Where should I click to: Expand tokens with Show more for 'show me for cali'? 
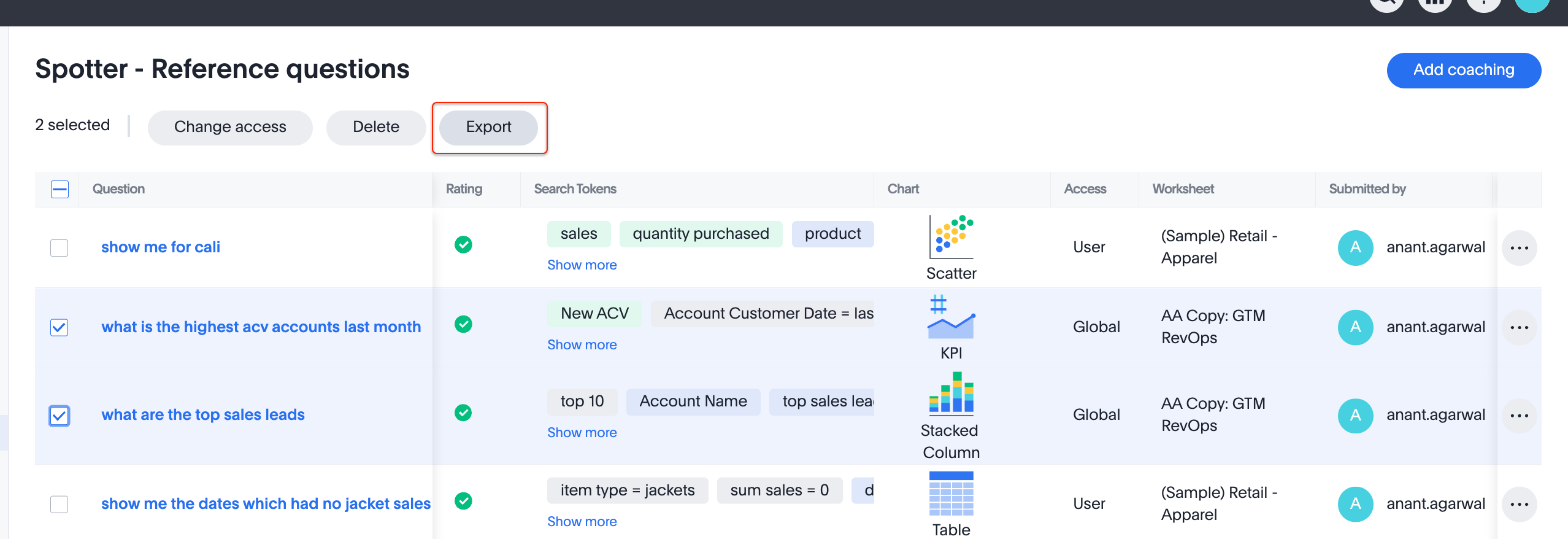click(582, 265)
